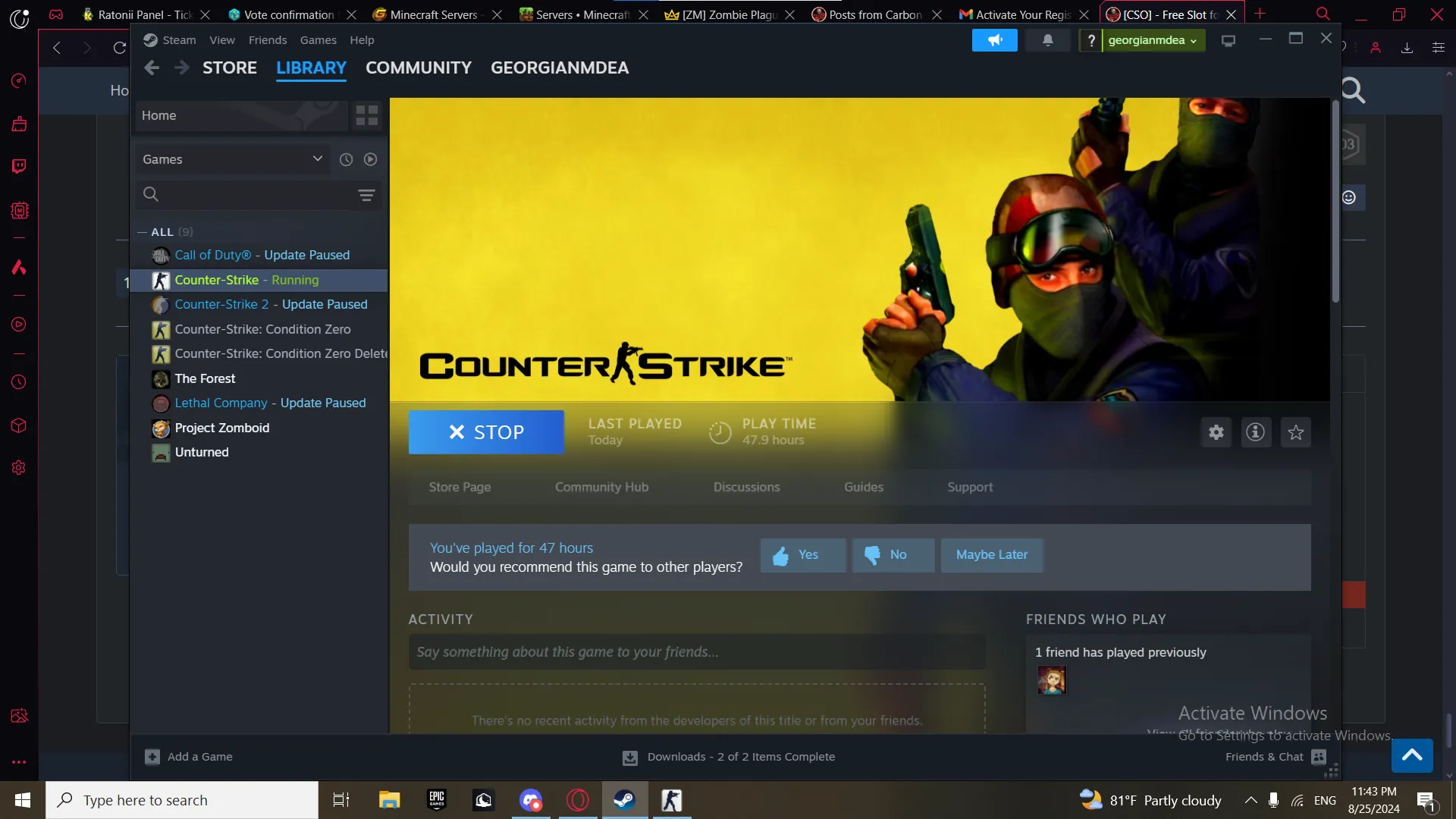1456x819 pixels.
Task: Go to the STORE section
Action: pos(230,68)
